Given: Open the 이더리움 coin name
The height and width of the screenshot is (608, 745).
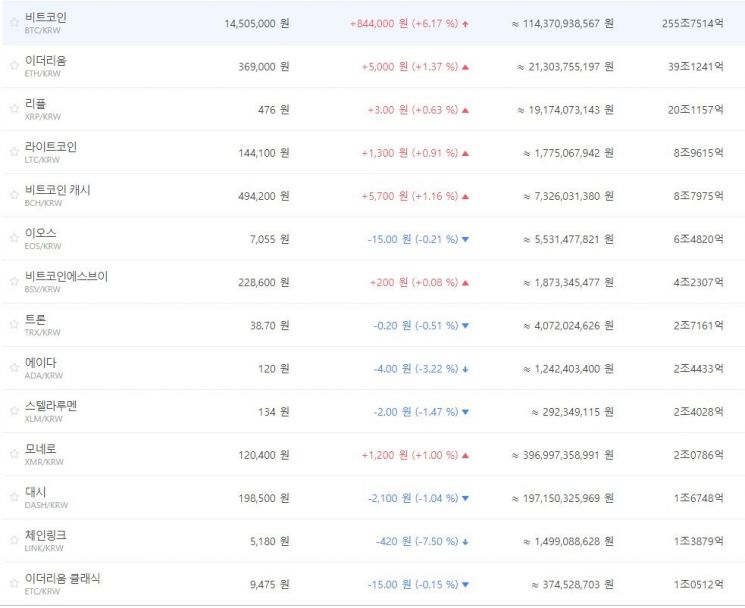Looking at the screenshot, I should tap(46, 61).
